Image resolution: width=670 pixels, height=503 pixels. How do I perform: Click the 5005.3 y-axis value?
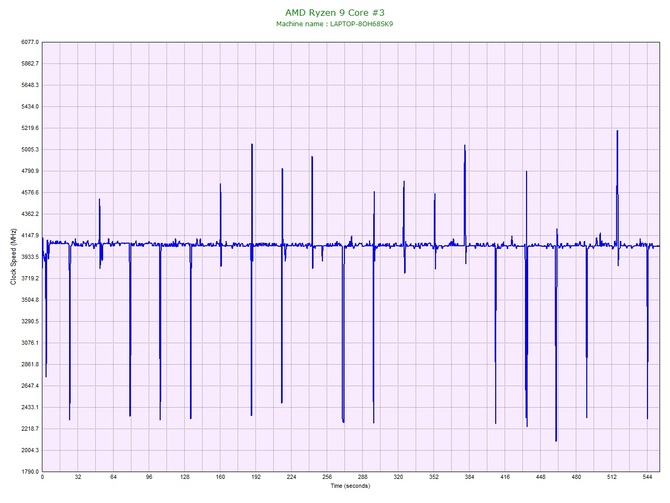(x=30, y=150)
